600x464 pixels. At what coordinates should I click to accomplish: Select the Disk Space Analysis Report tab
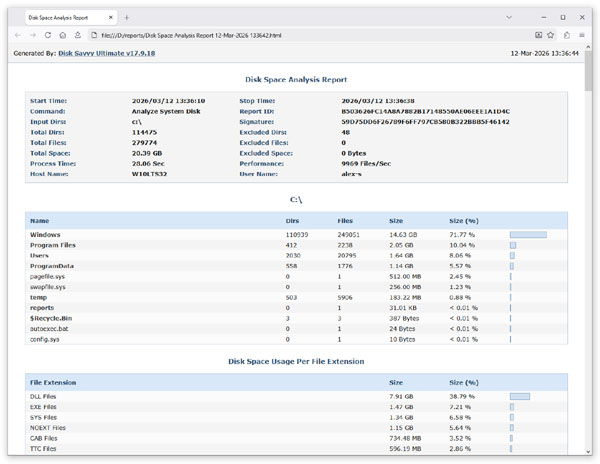(x=71, y=18)
